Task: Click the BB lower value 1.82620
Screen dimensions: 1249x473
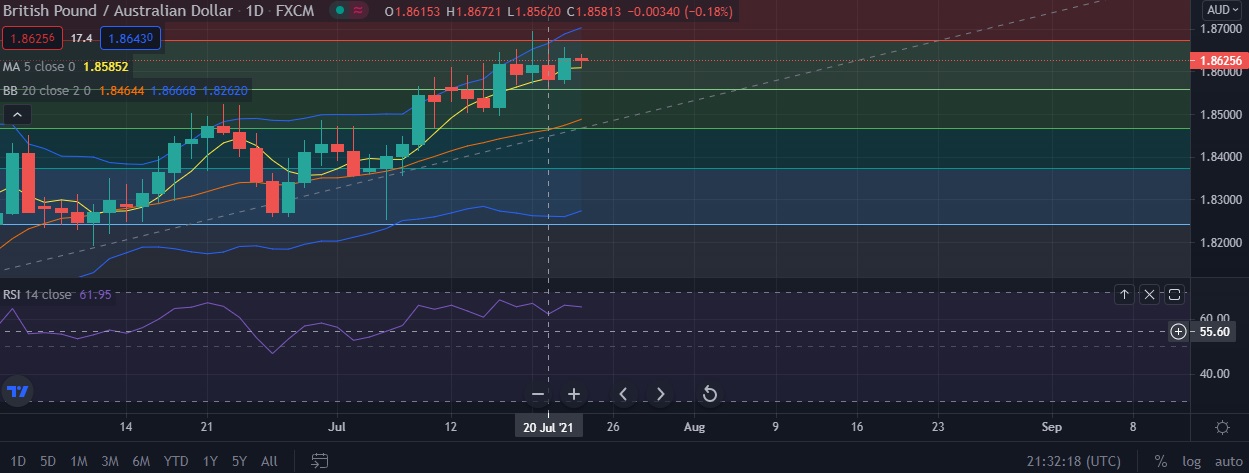Action: click(x=225, y=91)
